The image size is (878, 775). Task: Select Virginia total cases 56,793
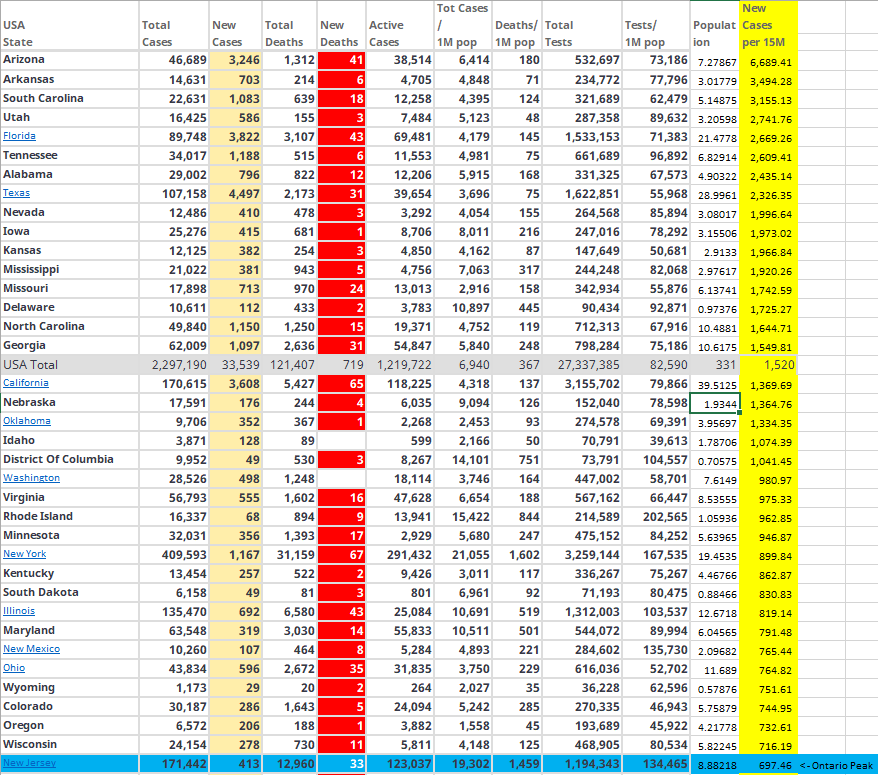point(174,498)
